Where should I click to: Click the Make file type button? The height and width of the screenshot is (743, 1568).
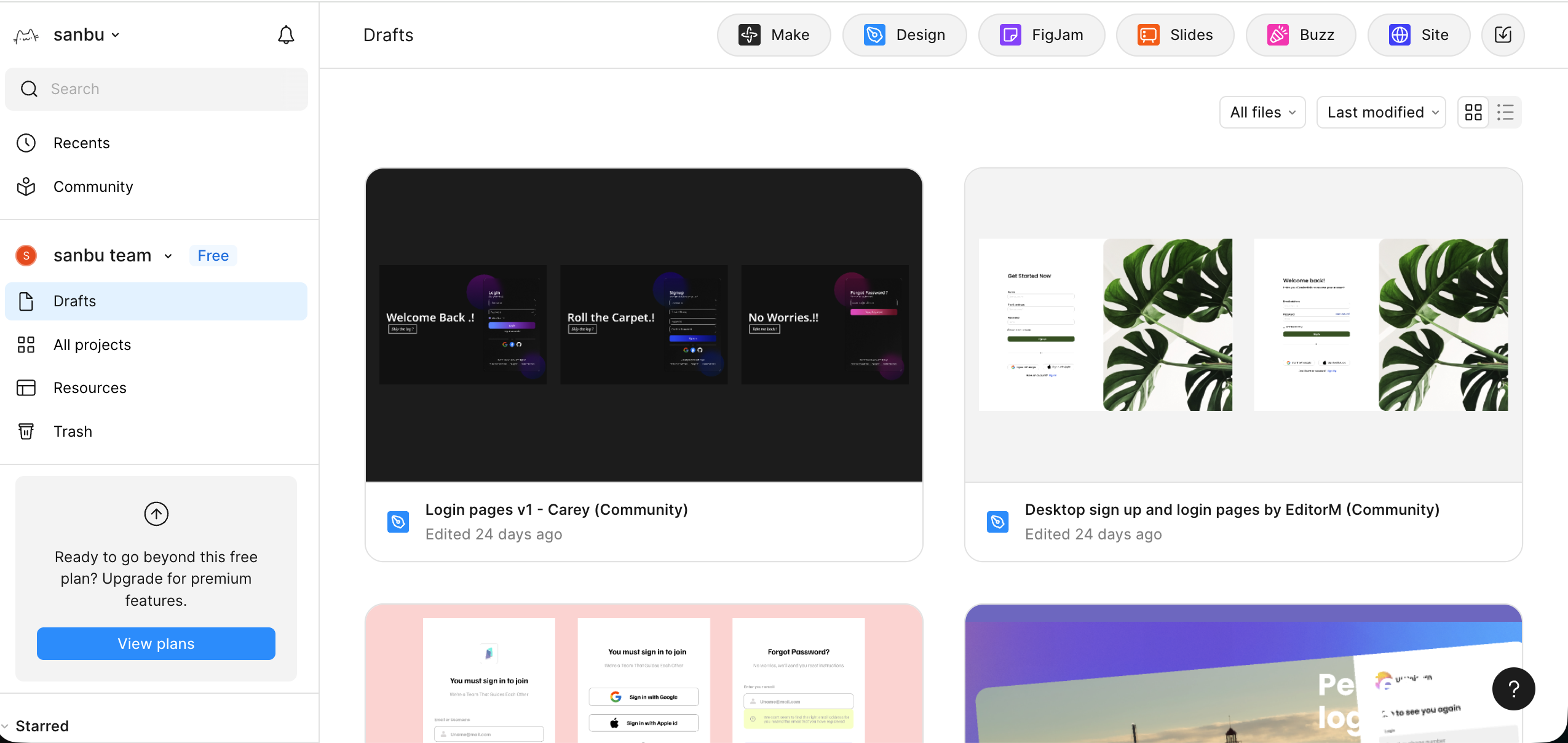[774, 35]
